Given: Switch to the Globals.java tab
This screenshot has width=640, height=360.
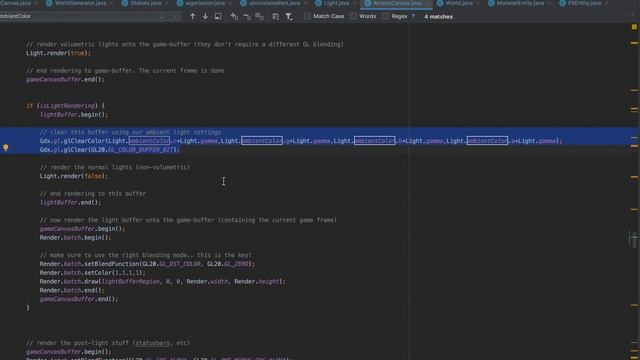Looking at the screenshot, I should pos(146,3).
